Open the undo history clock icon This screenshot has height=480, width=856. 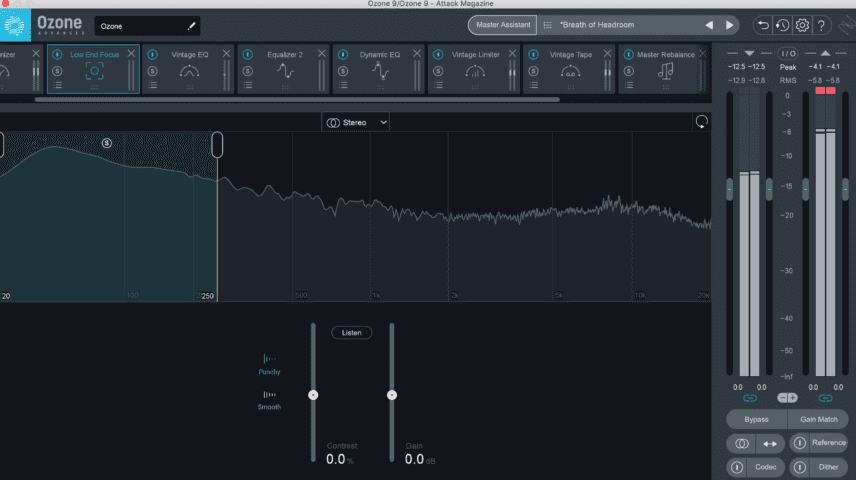click(782, 25)
